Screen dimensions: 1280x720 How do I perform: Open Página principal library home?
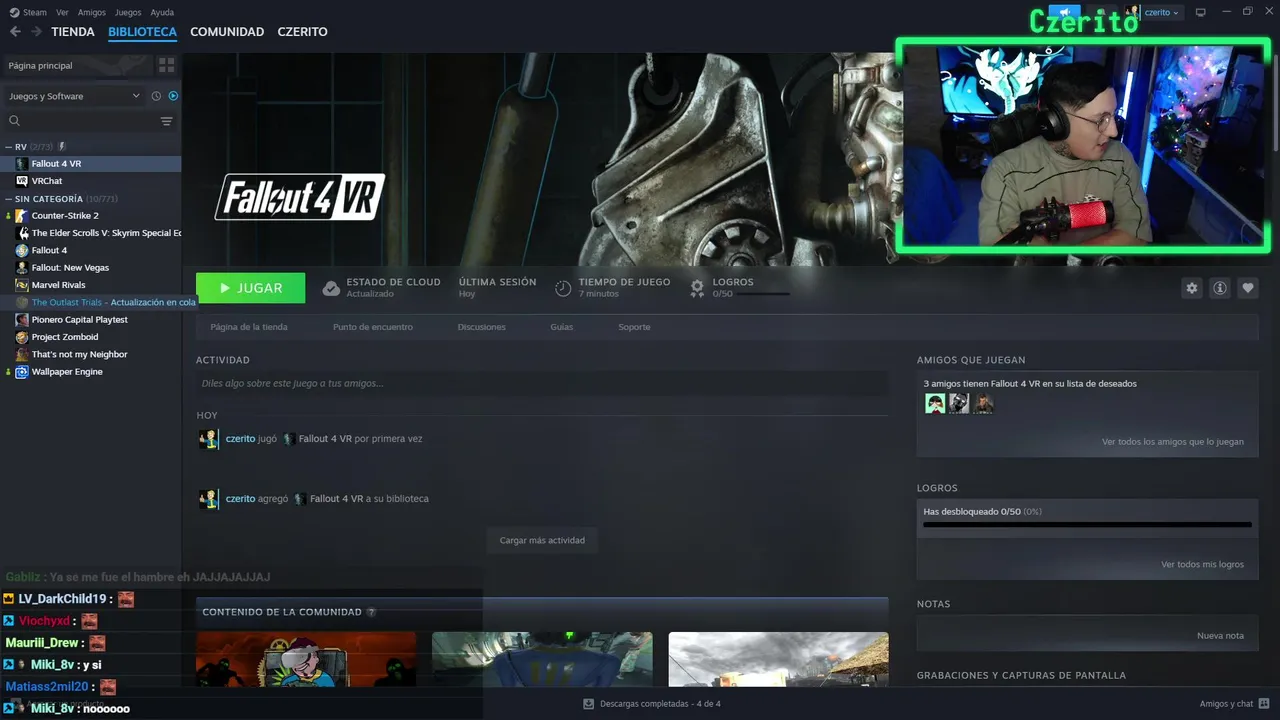click(x=77, y=65)
